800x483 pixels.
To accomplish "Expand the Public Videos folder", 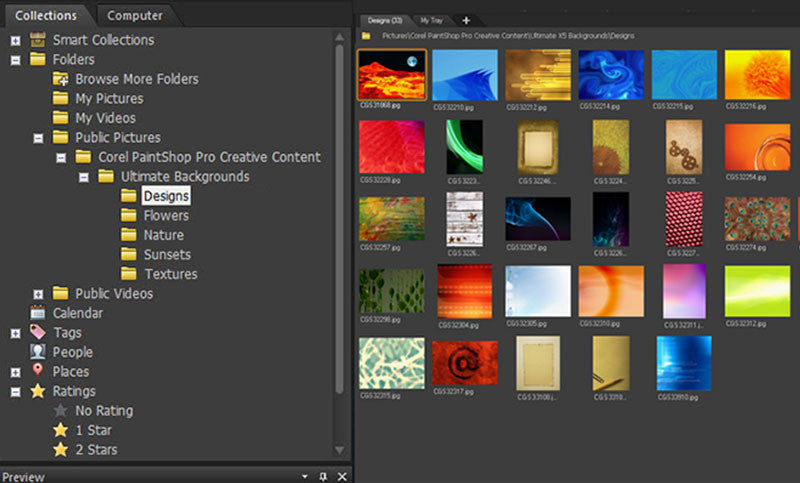I will [38, 294].
